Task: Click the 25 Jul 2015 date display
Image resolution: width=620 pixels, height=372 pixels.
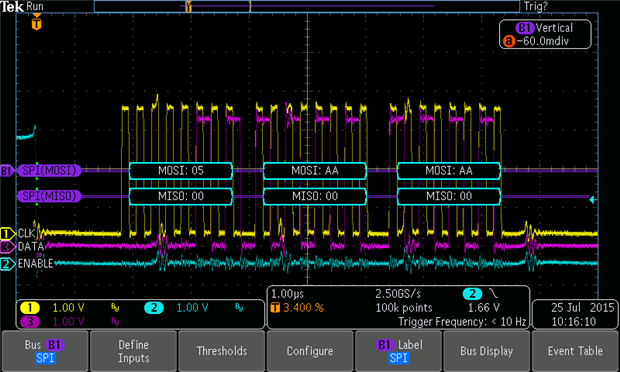Action: 582,308
